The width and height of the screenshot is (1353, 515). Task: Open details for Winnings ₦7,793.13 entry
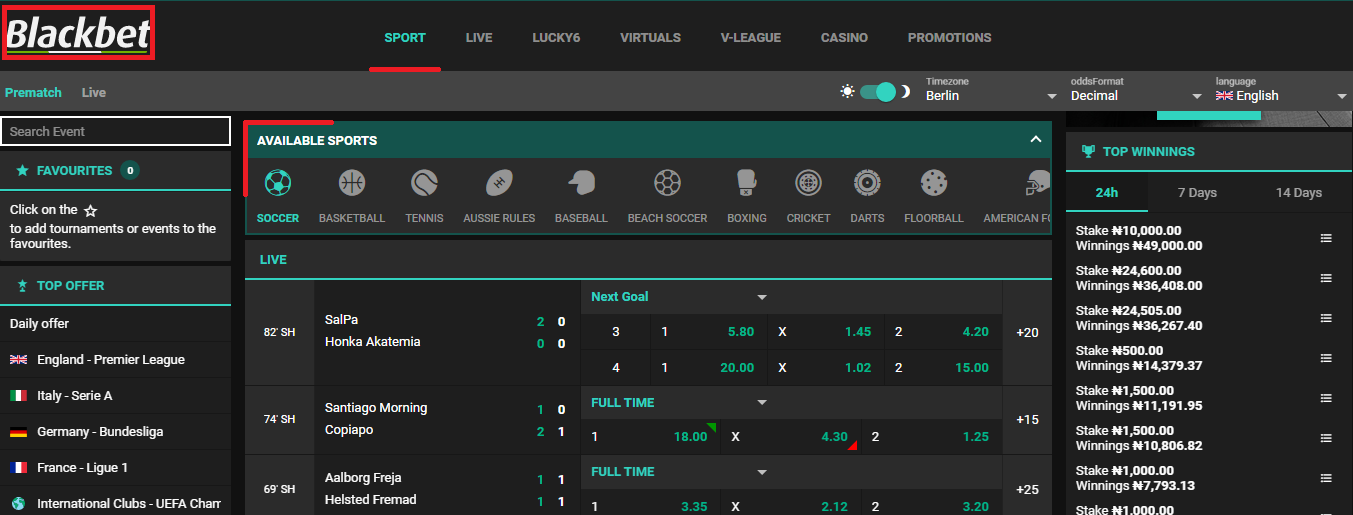[1326, 478]
